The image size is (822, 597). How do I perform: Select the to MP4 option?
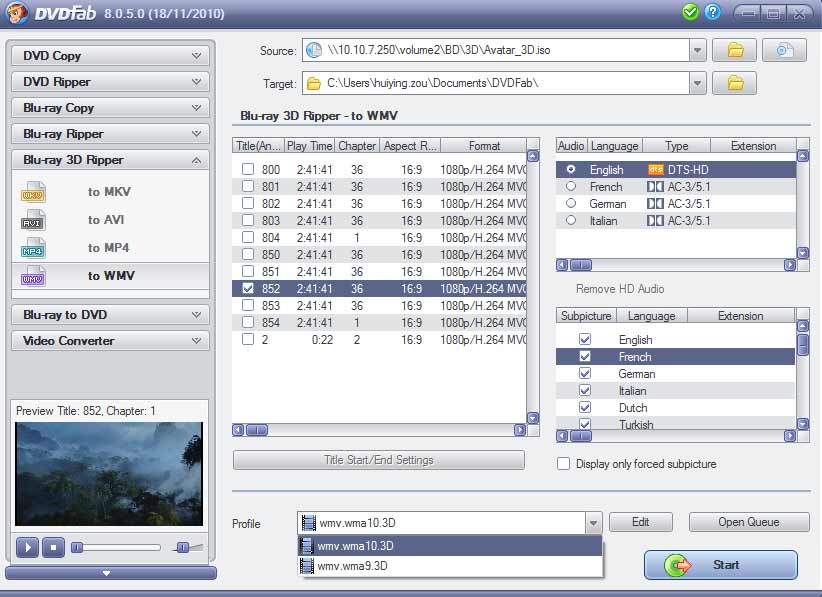[x=108, y=247]
